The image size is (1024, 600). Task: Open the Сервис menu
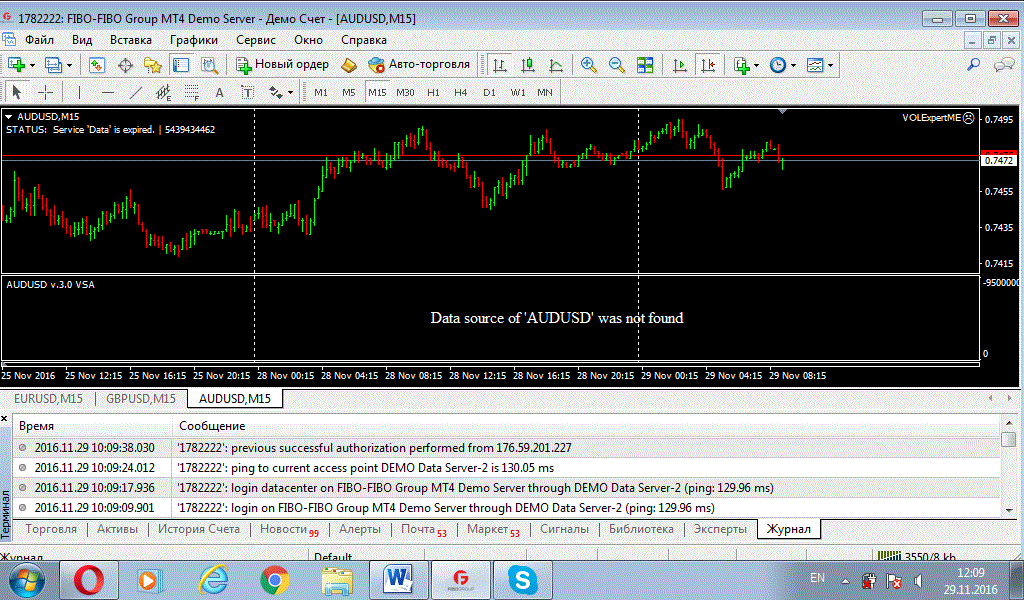pos(256,40)
